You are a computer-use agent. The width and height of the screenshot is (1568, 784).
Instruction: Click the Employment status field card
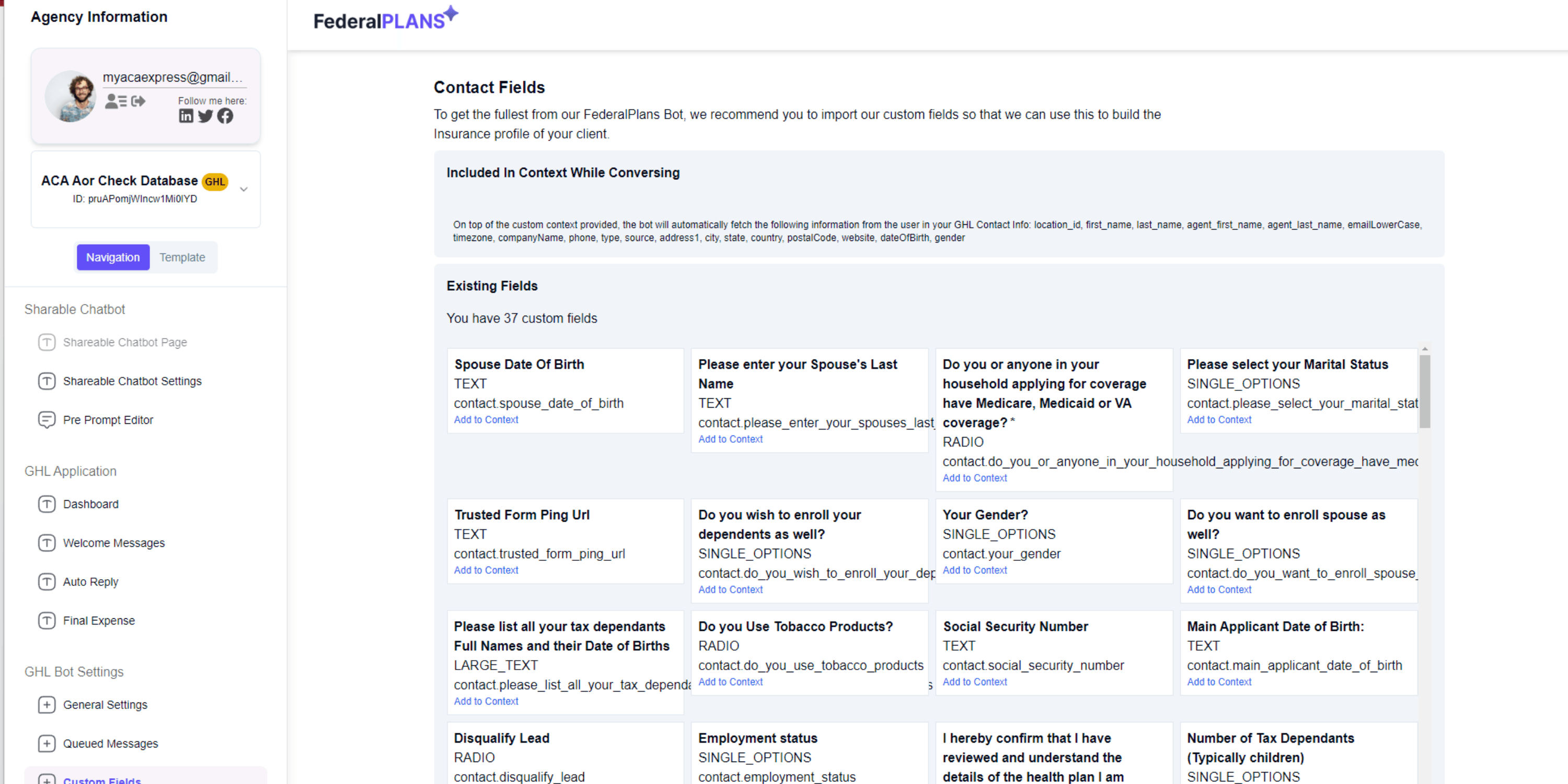coord(810,754)
